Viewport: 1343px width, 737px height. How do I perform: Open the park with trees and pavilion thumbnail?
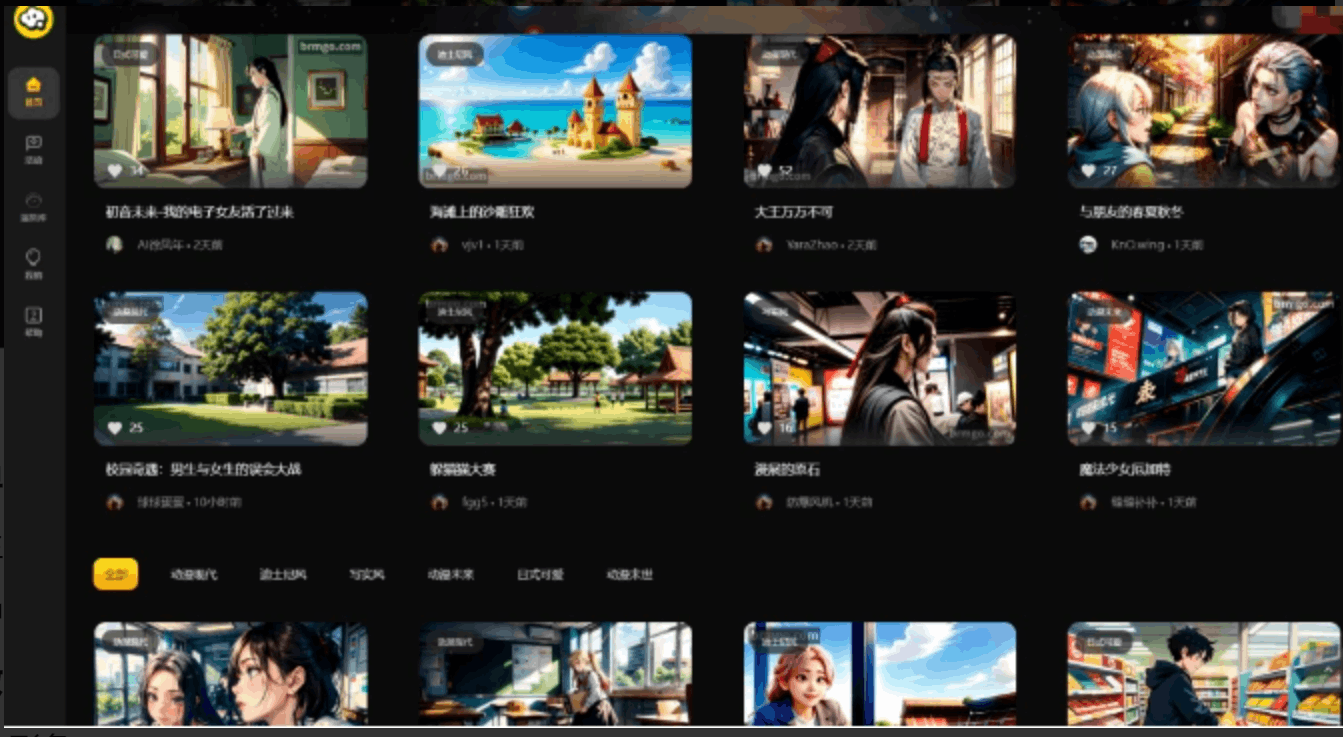pyautogui.click(x=555, y=368)
